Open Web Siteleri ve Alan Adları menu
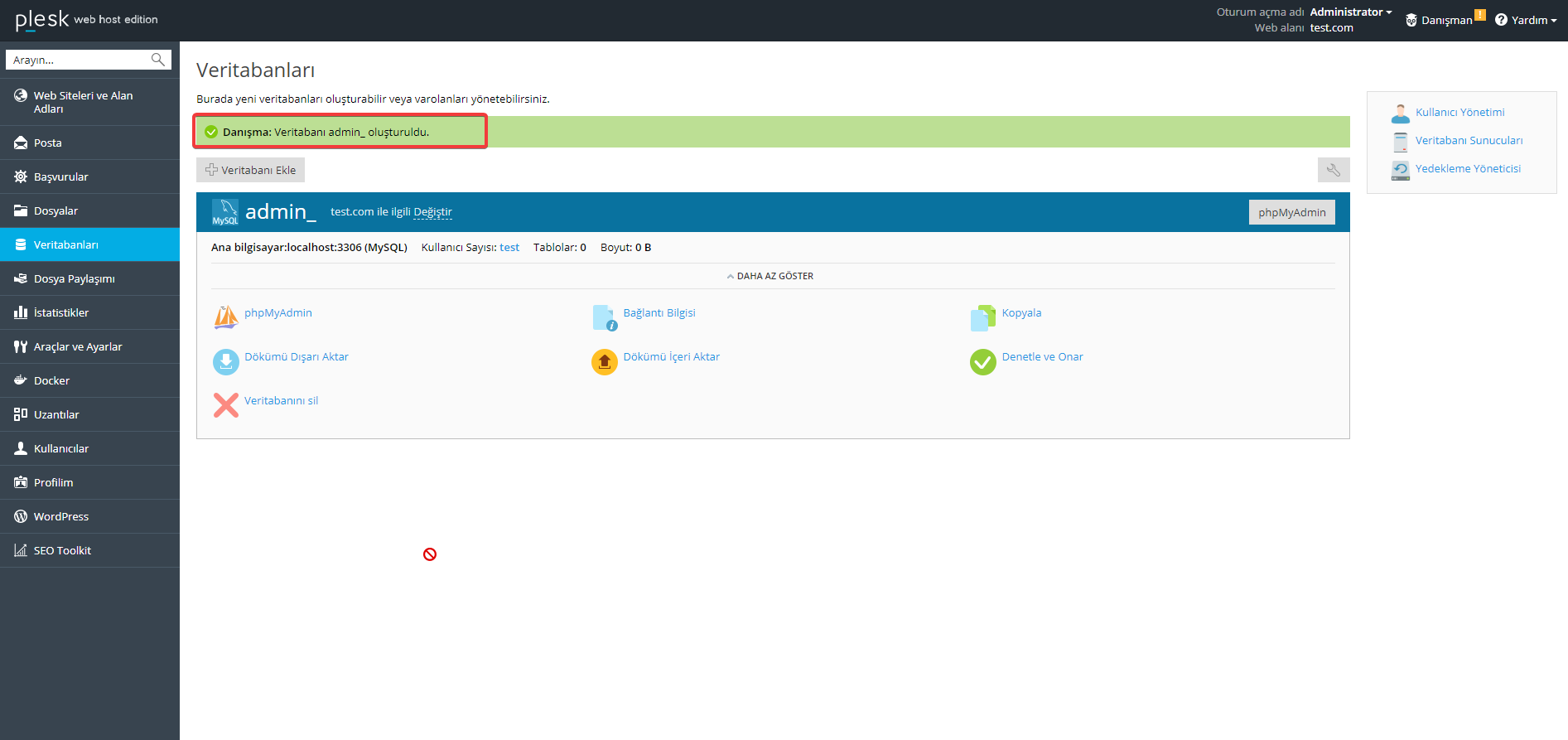1568x740 pixels. [89, 102]
